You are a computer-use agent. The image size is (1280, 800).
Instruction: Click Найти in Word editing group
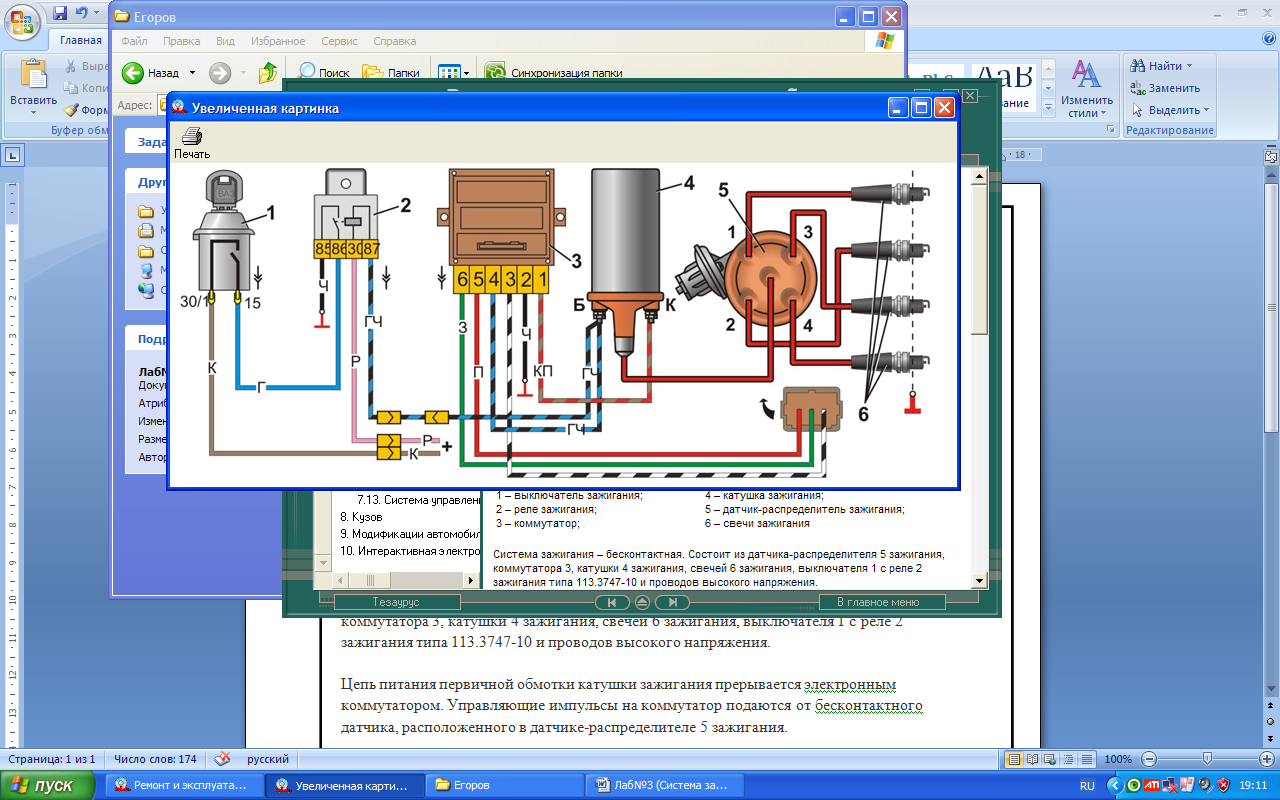pos(1161,66)
